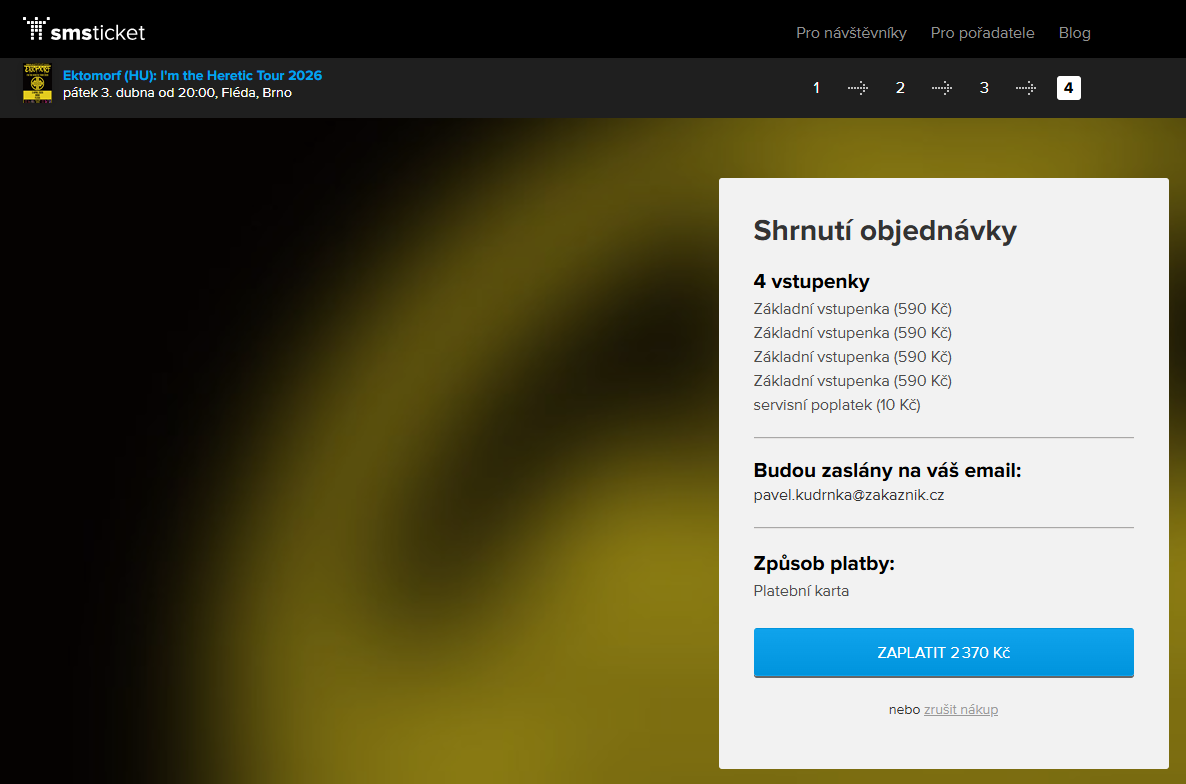Click the Platební karta payment method text
This screenshot has height=784, width=1186.
pos(801,591)
